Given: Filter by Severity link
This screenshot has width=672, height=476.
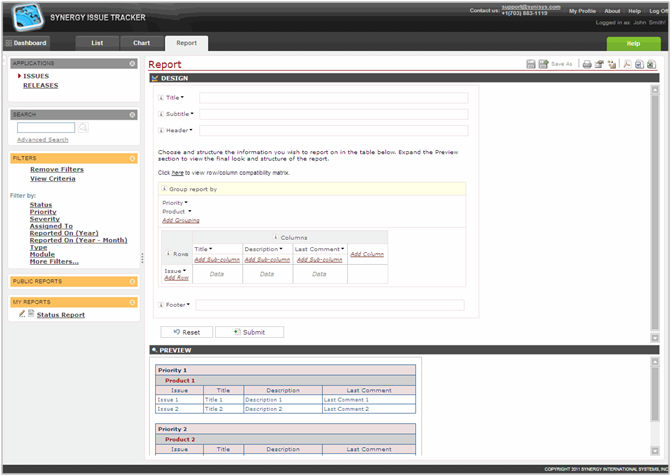Looking at the screenshot, I should tap(45, 219).
